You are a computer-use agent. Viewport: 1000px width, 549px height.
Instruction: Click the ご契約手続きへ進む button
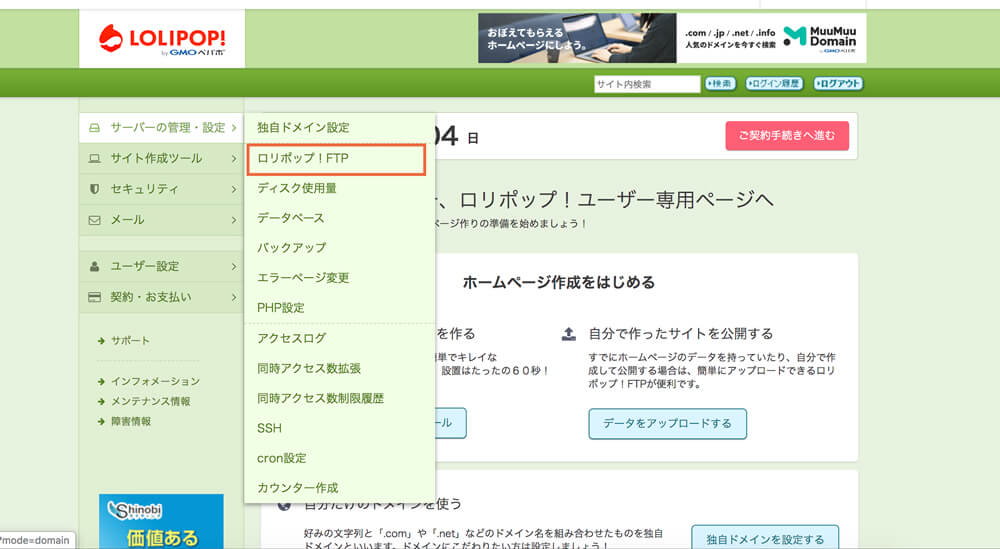click(787, 136)
